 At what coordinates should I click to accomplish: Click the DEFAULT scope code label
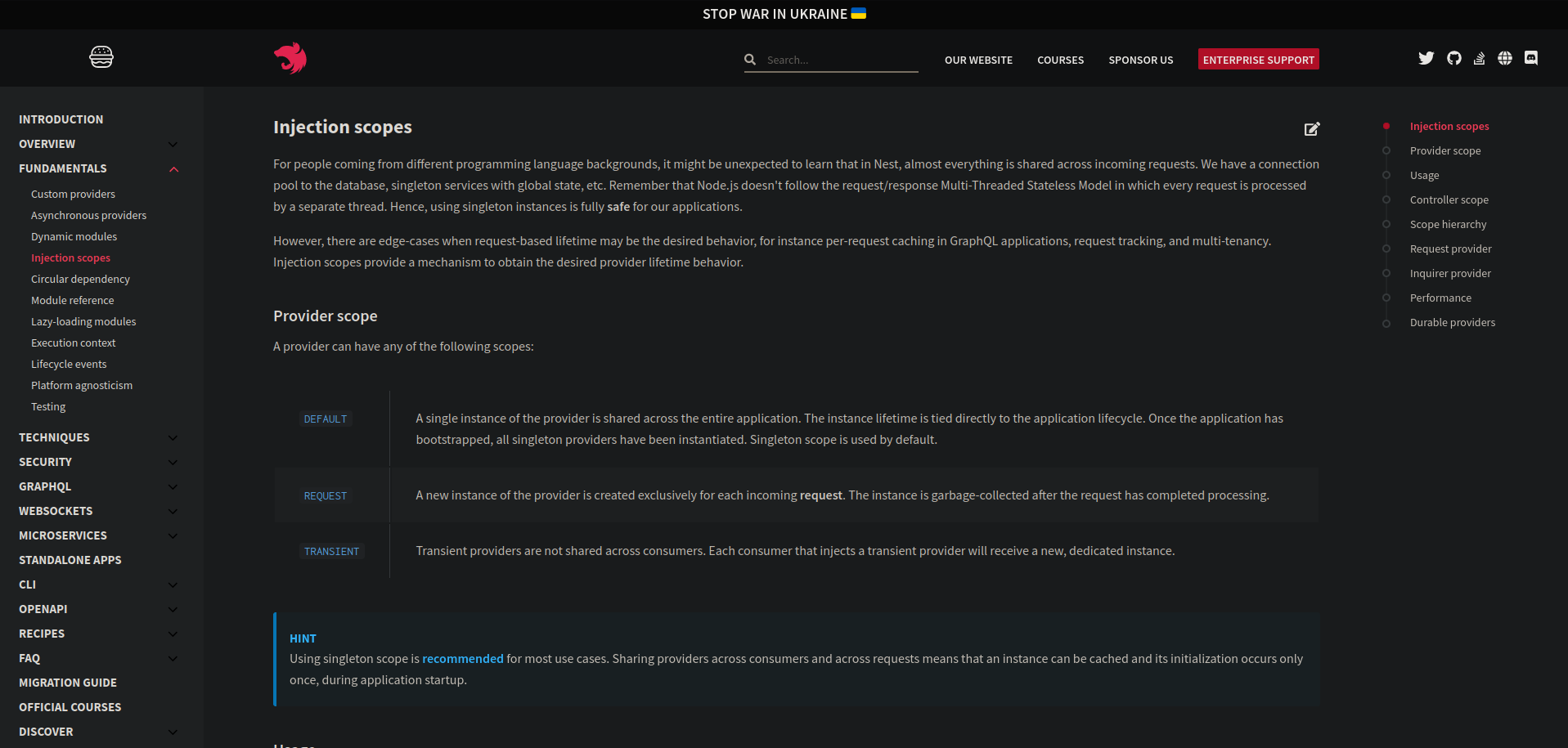coord(326,419)
